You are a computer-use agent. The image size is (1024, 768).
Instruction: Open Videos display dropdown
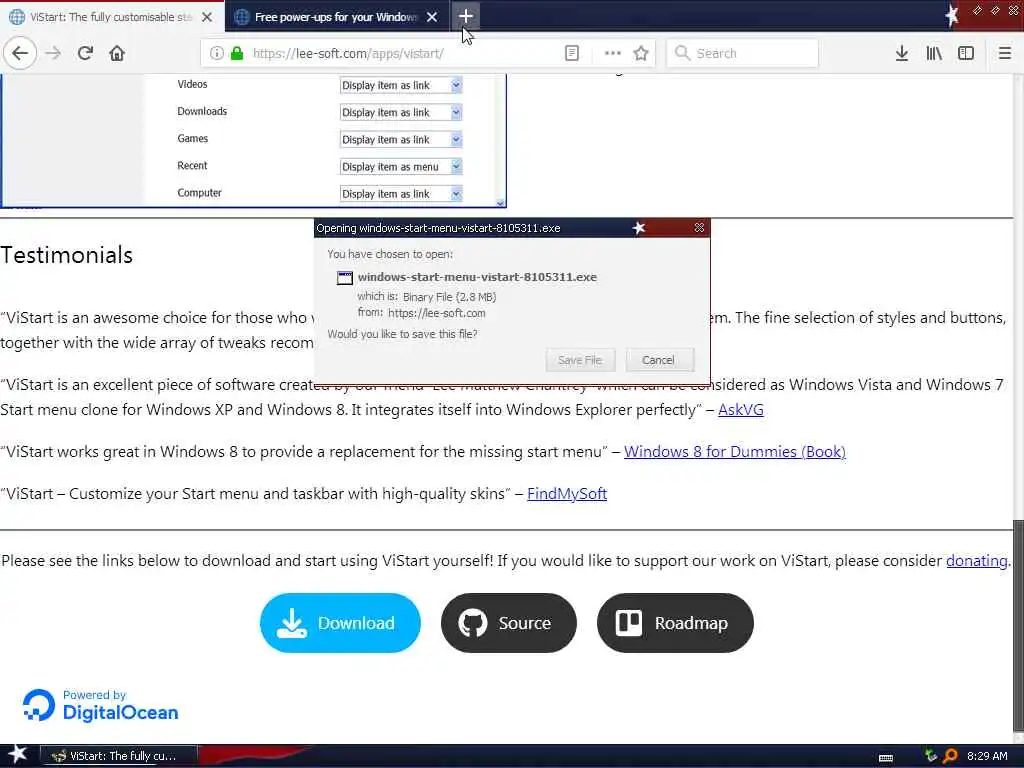point(401,85)
